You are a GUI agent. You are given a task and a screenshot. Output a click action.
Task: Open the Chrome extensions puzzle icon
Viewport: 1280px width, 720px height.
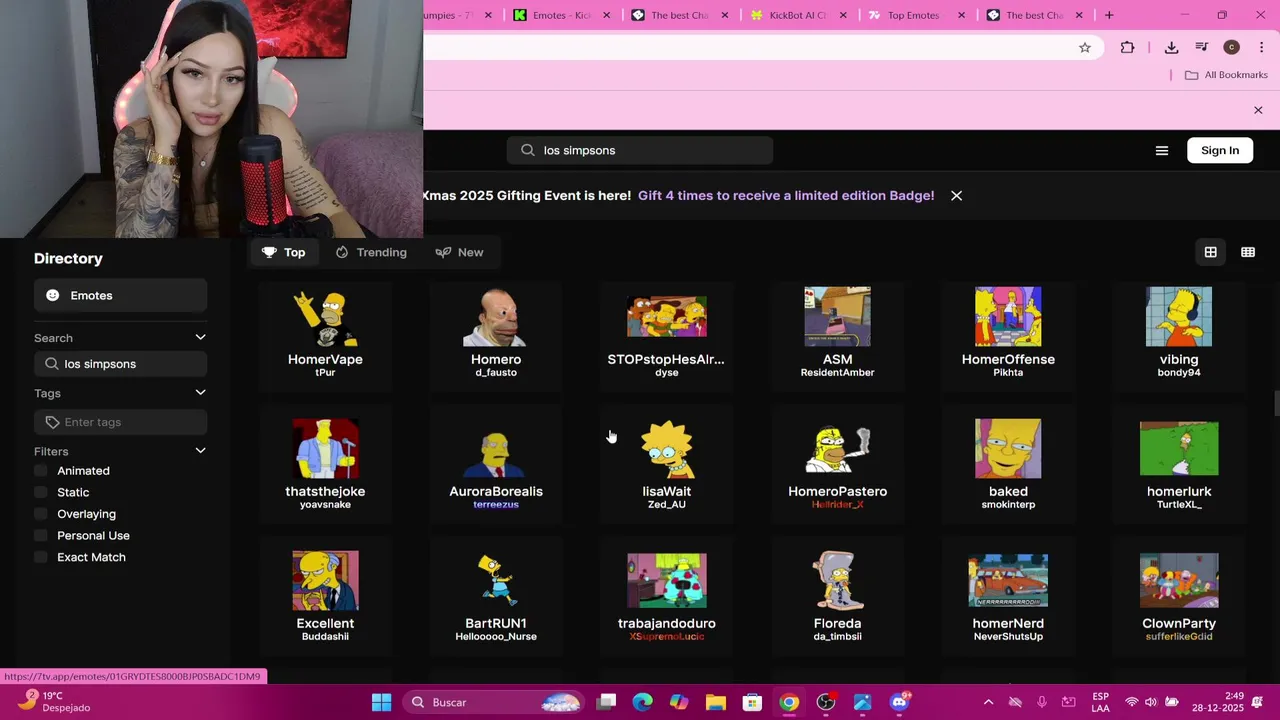[1127, 47]
